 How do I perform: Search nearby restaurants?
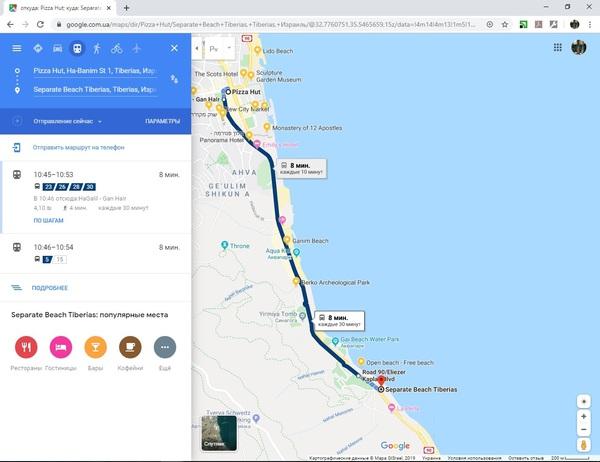click(26, 347)
